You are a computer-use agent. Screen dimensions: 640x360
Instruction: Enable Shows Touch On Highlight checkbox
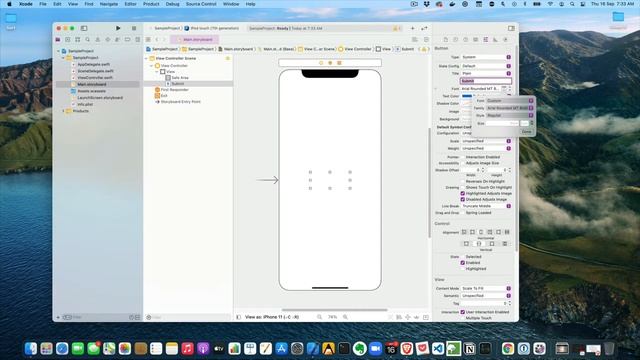[462, 187]
